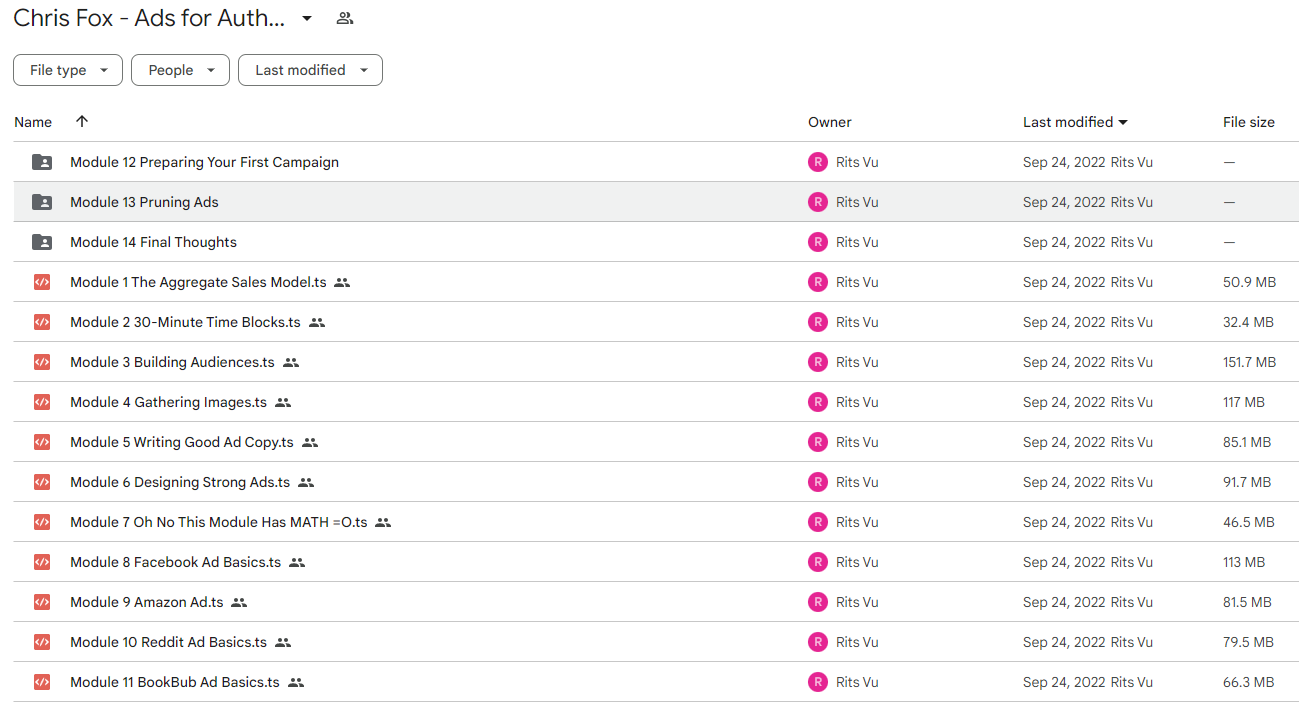Click the shared people icon beside the title
The height and width of the screenshot is (708, 1299).
[x=345, y=18]
